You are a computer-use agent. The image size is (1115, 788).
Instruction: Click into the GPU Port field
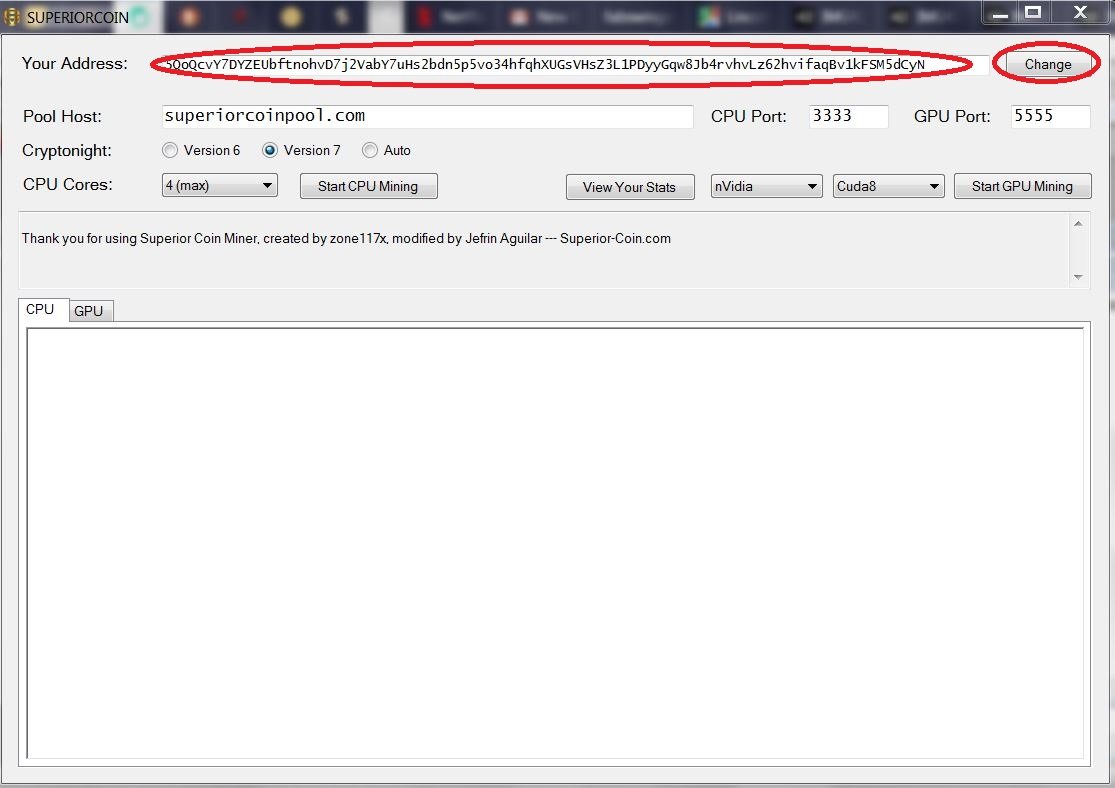coord(1050,116)
